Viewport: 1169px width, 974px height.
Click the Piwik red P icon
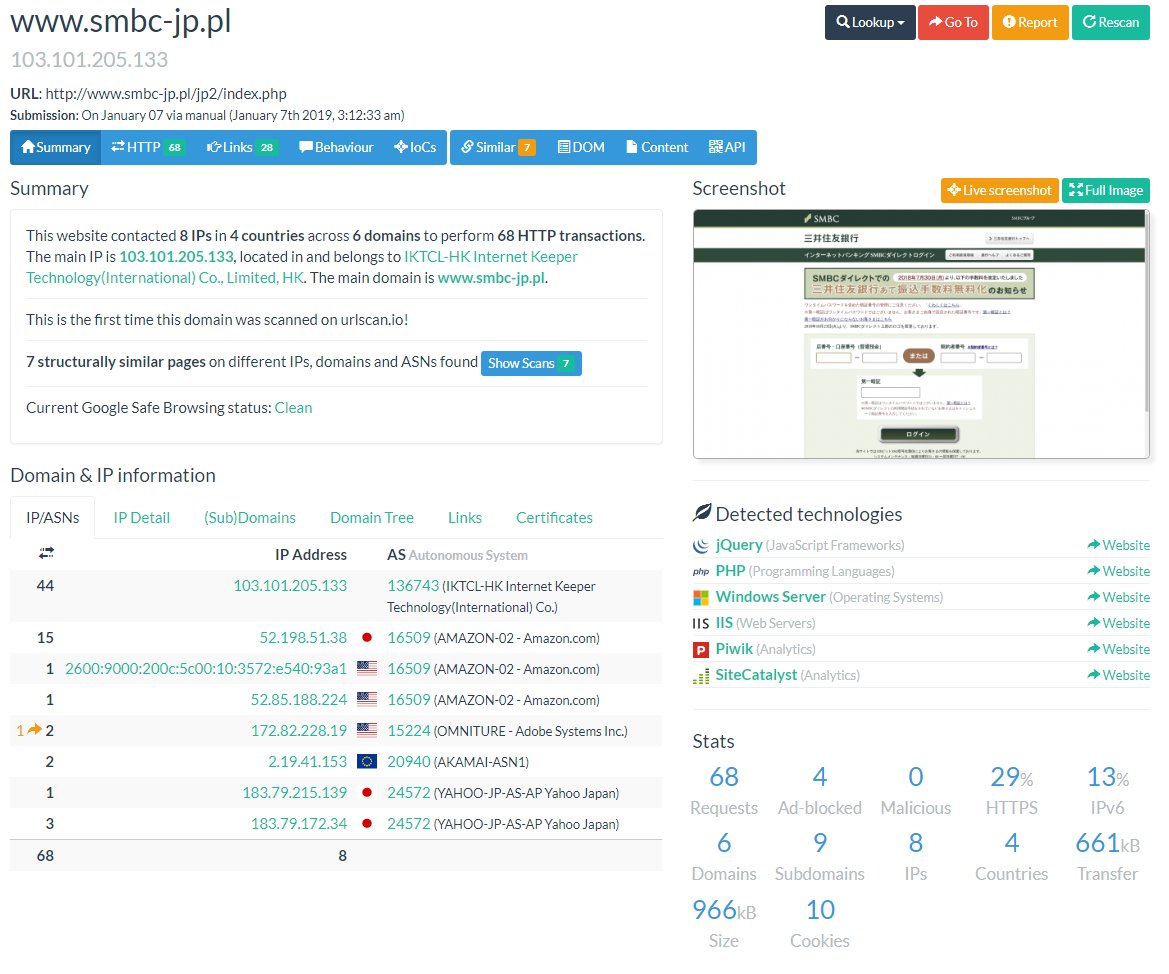[x=701, y=650]
